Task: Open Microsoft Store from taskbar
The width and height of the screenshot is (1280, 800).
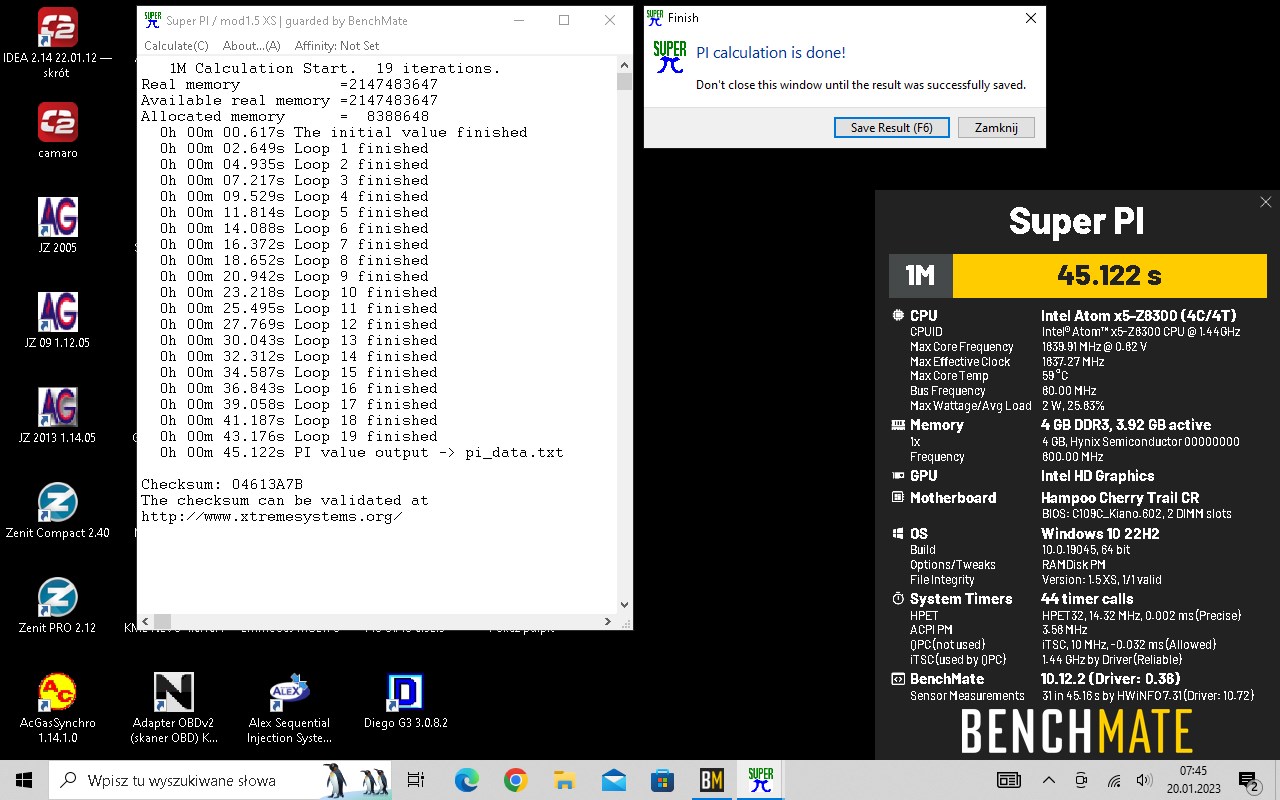Action: (x=662, y=780)
